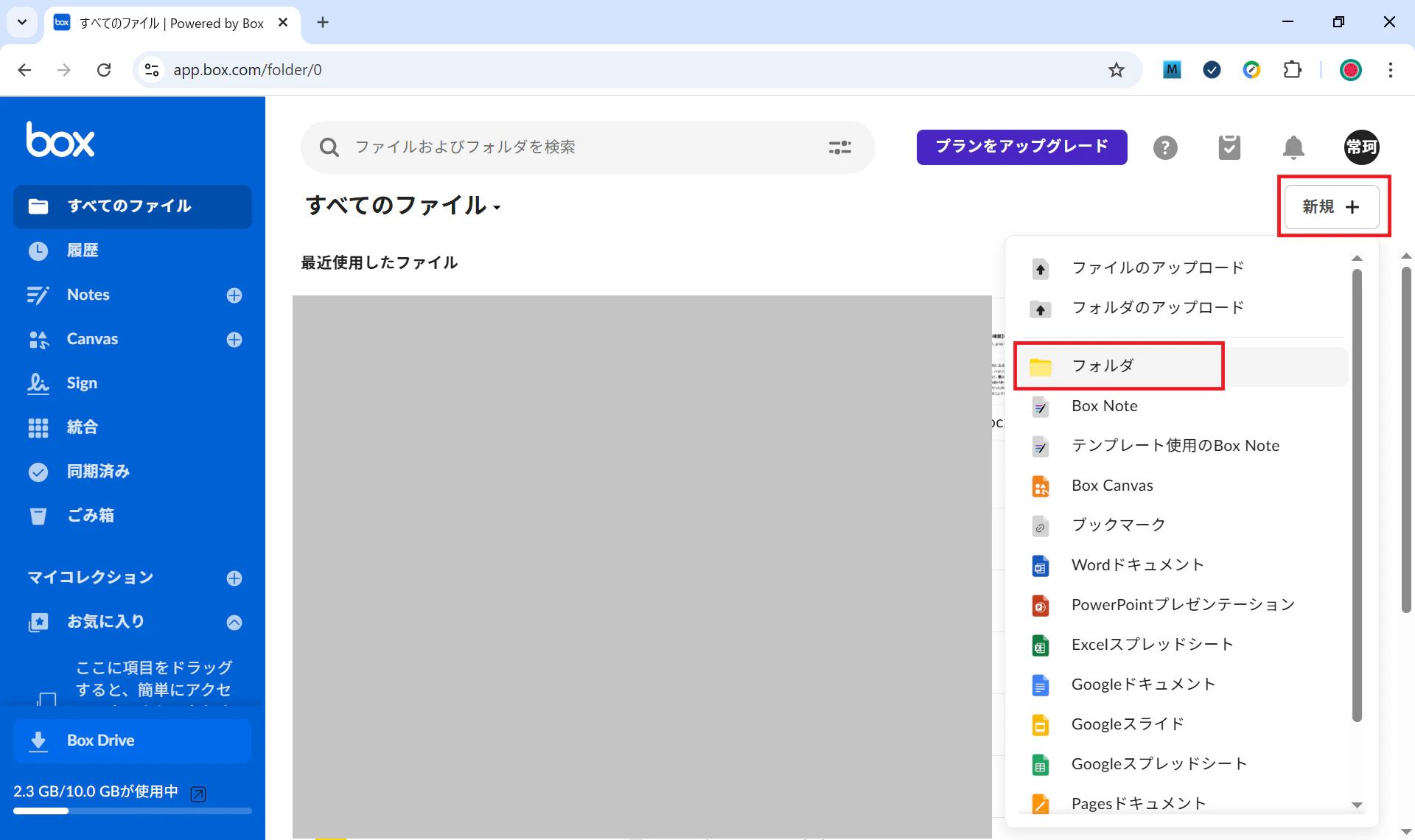This screenshot has height=840, width=1415.
Task: Select Googleドキュメント from the menu
Action: [1184, 685]
